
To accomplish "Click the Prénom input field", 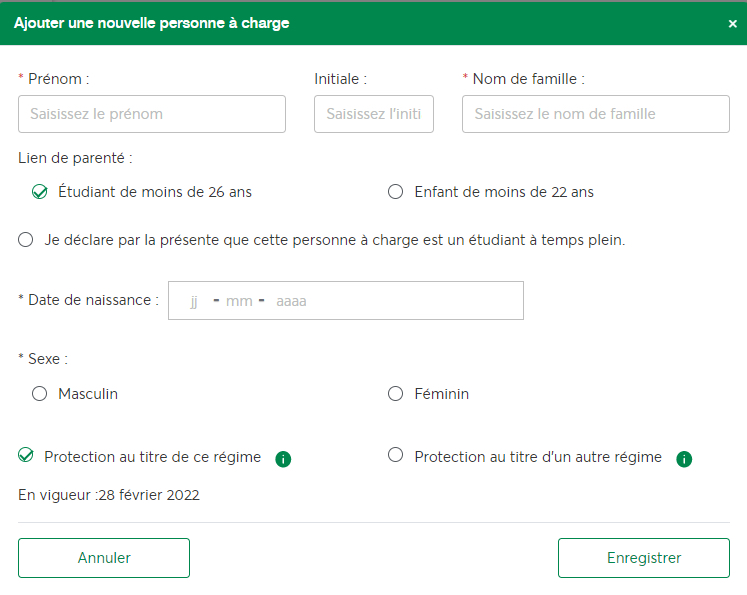I will [152, 114].
